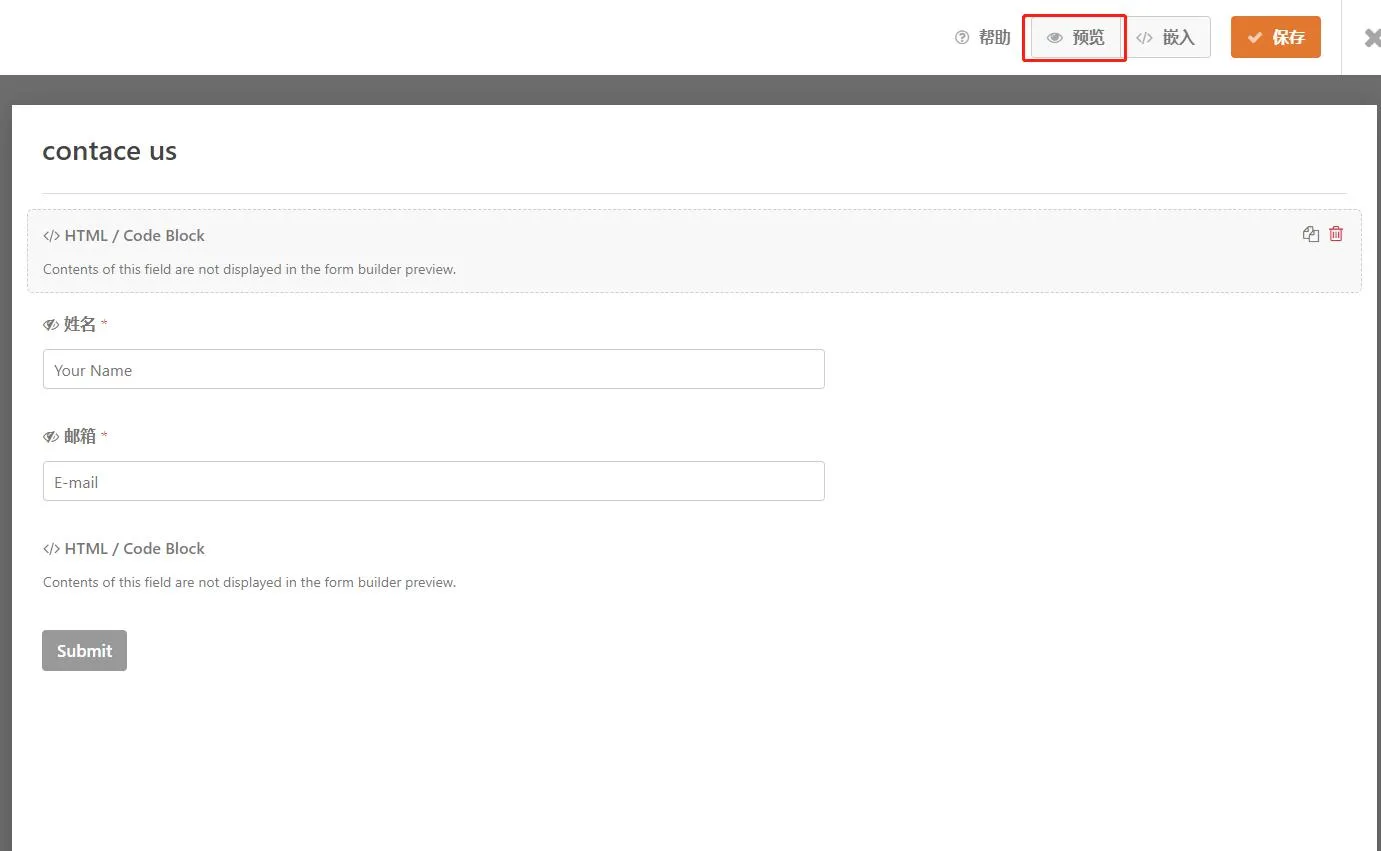The image size is (1381, 851).
Task: Click the gray Submit button
Action: [x=84, y=651]
